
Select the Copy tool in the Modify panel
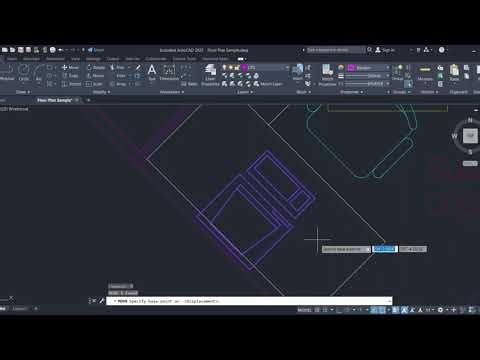point(70,76)
